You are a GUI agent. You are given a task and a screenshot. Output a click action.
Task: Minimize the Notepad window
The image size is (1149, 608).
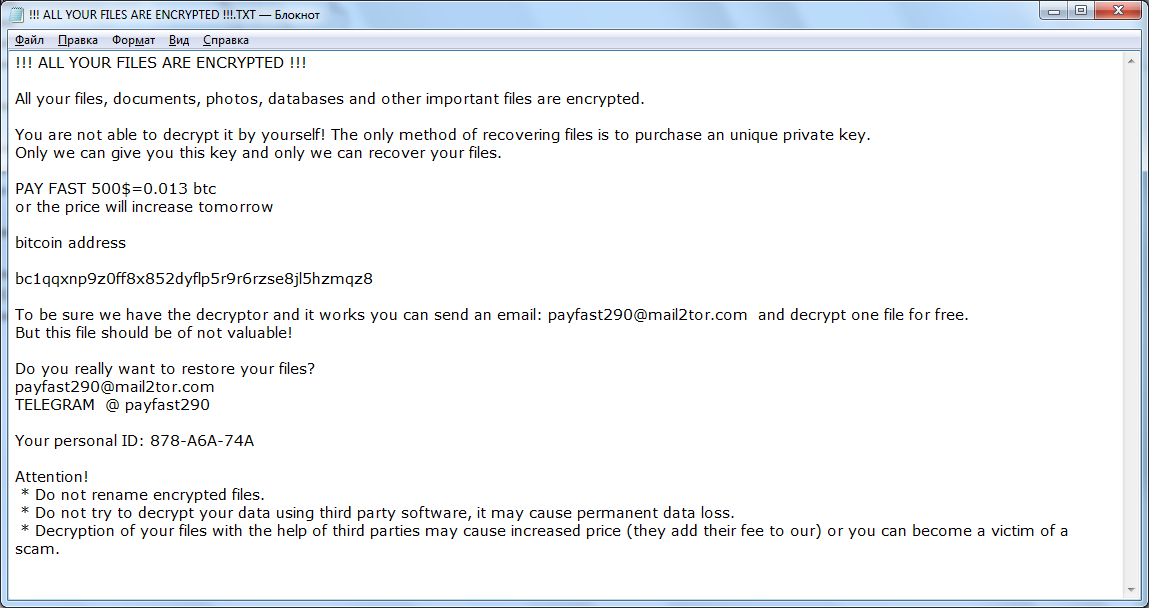(x=1055, y=10)
